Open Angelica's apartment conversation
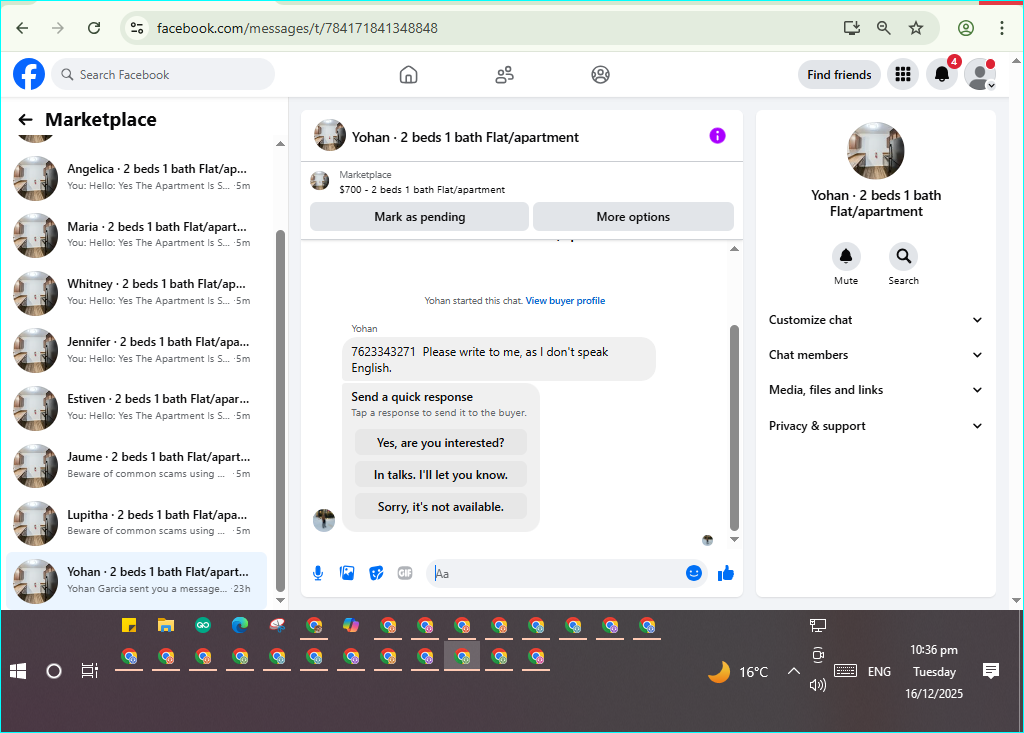Viewport: 1024px width, 733px height. 137,178
